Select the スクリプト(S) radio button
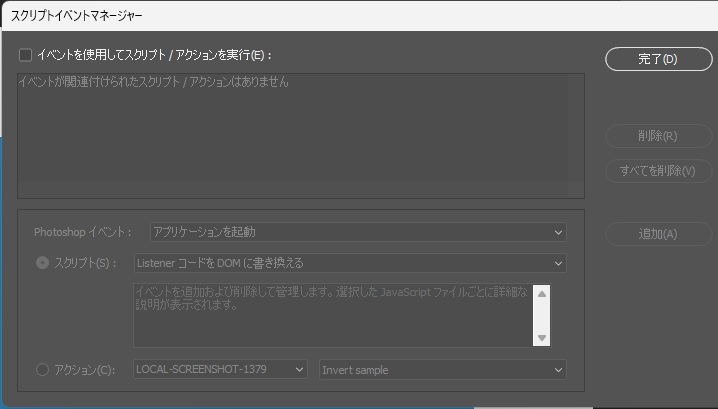This screenshot has height=409, width=718. (x=43, y=263)
